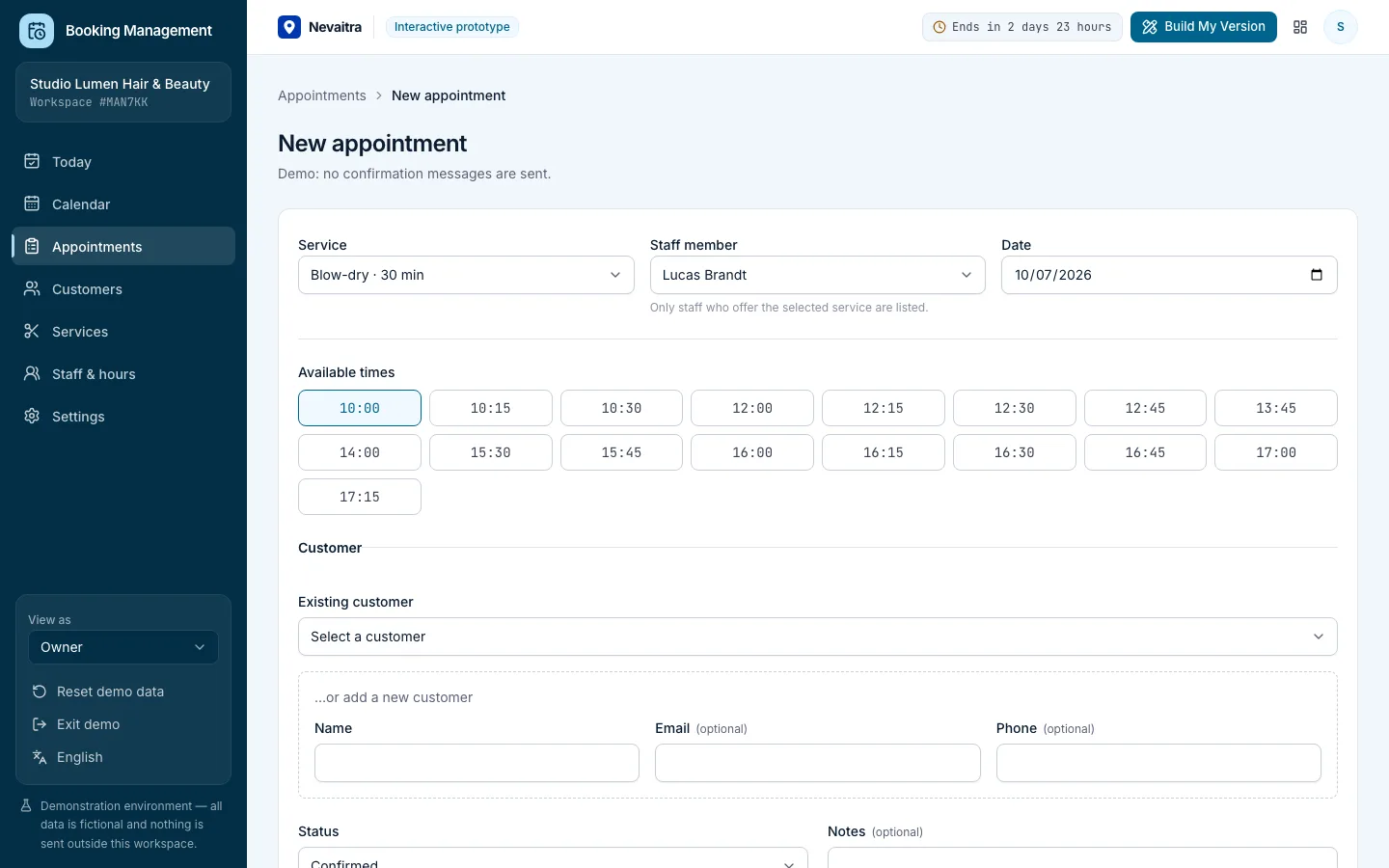
Task: Click the new customer Name input field
Action: click(477, 763)
